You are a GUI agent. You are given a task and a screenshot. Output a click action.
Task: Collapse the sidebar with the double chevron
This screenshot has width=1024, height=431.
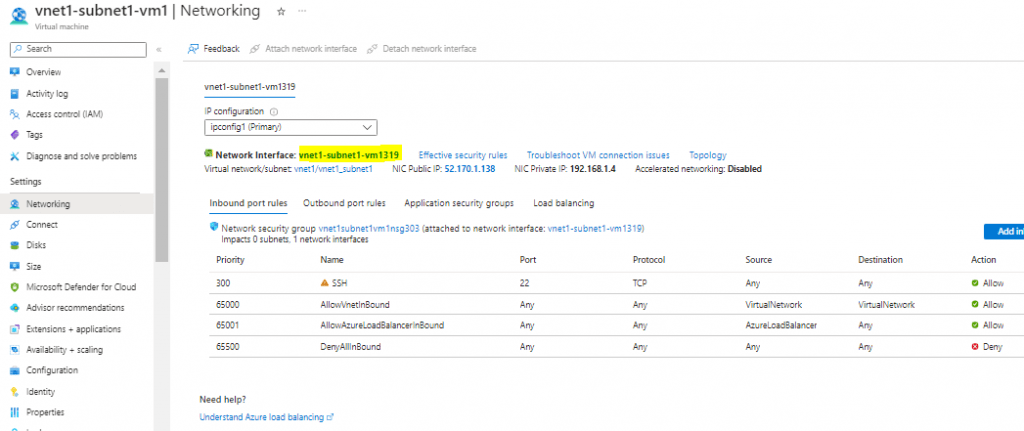tap(159, 49)
